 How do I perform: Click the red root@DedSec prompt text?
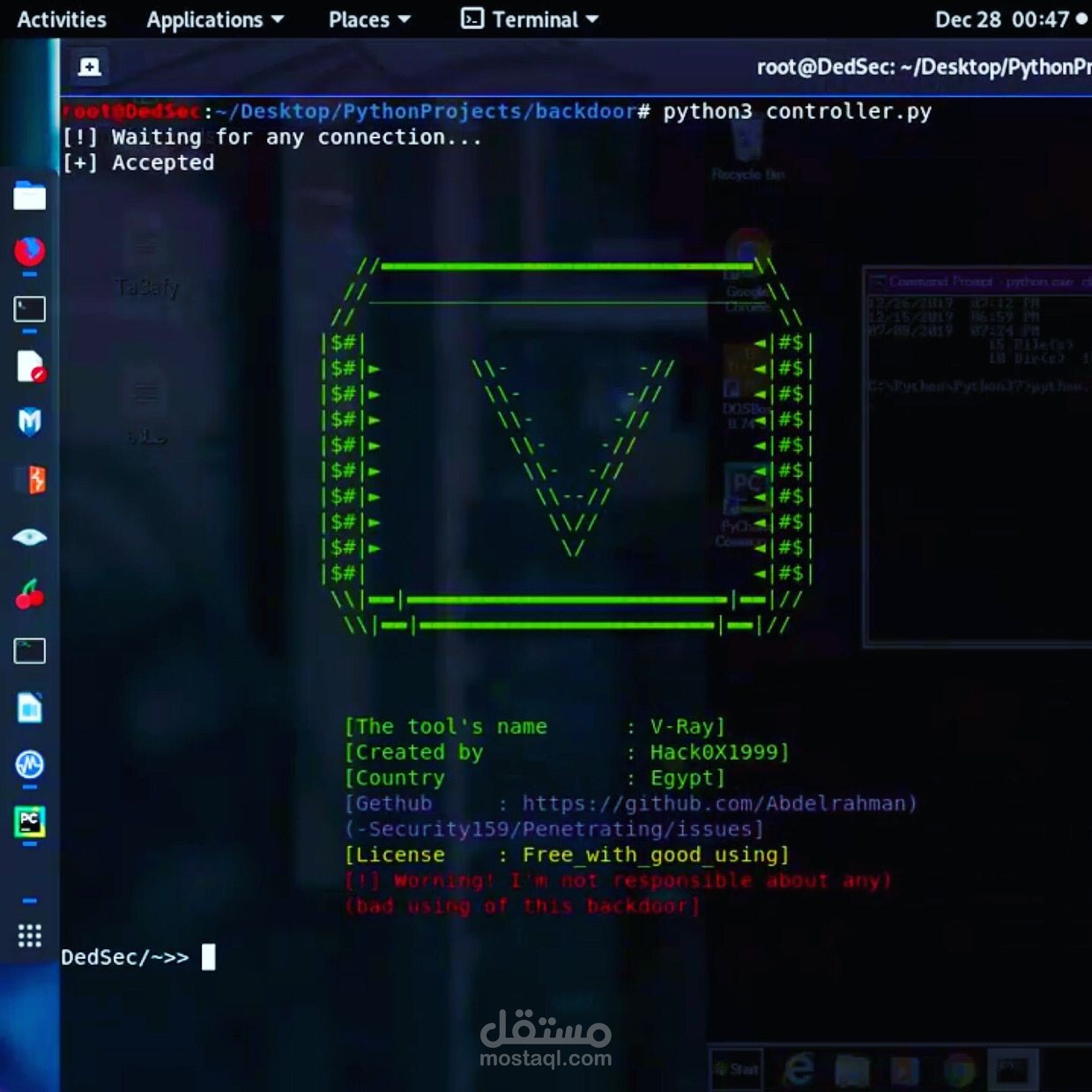coord(131,111)
